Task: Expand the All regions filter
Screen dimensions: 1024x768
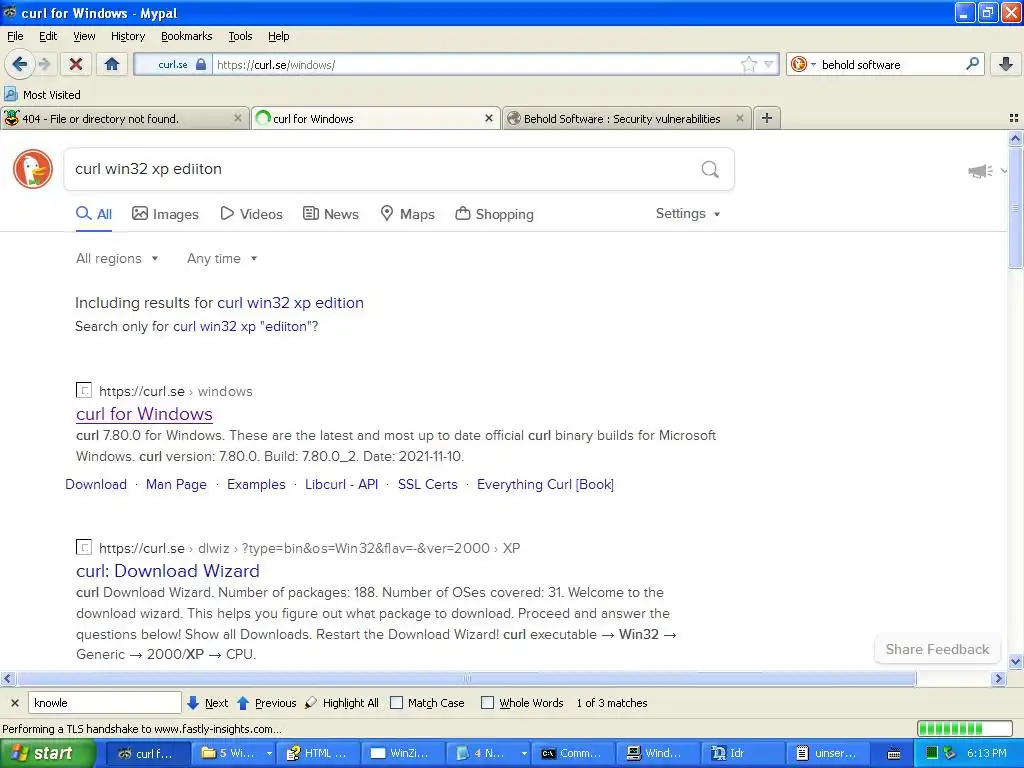Action: tap(117, 259)
